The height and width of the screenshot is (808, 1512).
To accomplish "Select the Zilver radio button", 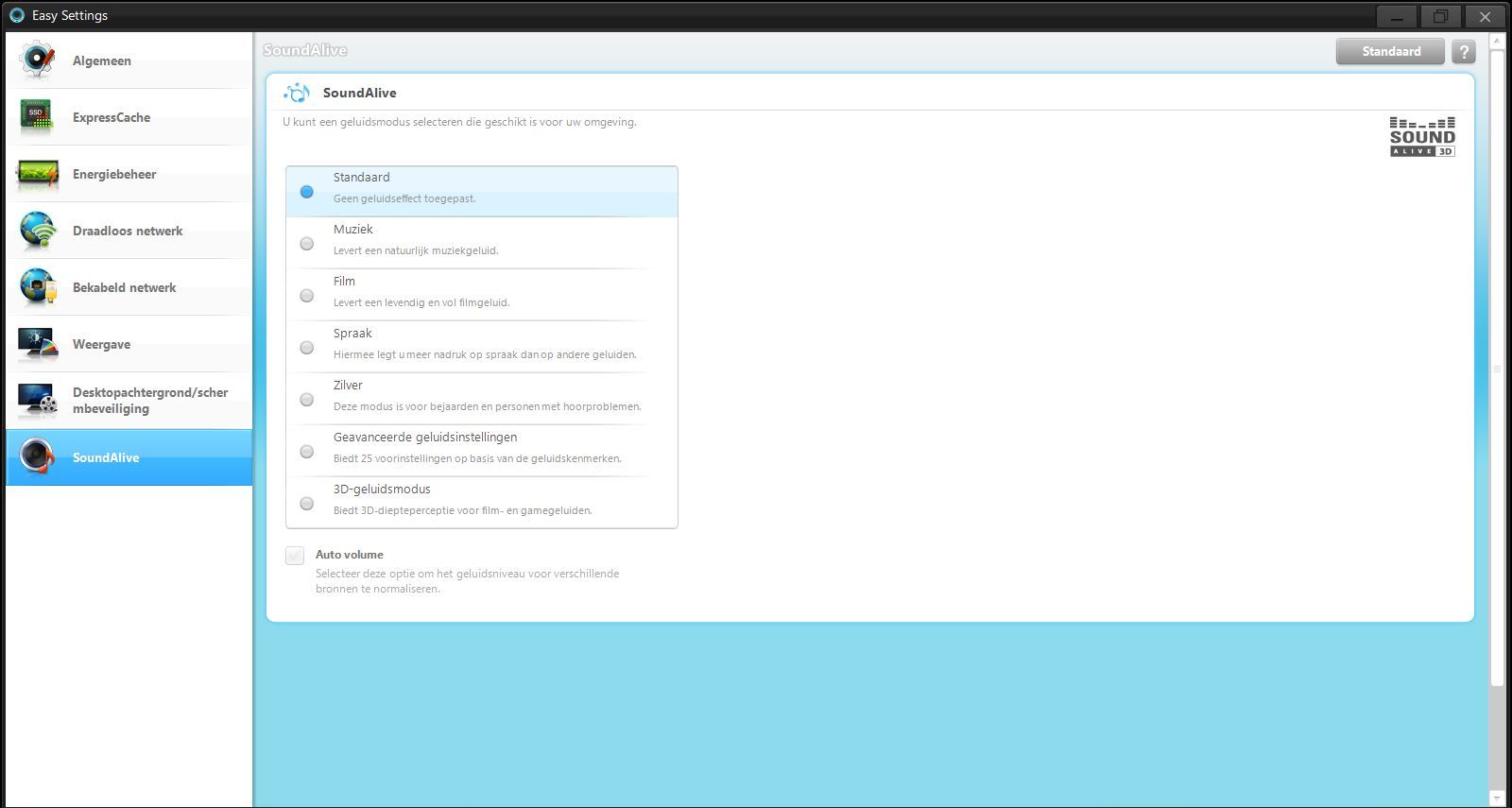I will pyautogui.click(x=307, y=399).
